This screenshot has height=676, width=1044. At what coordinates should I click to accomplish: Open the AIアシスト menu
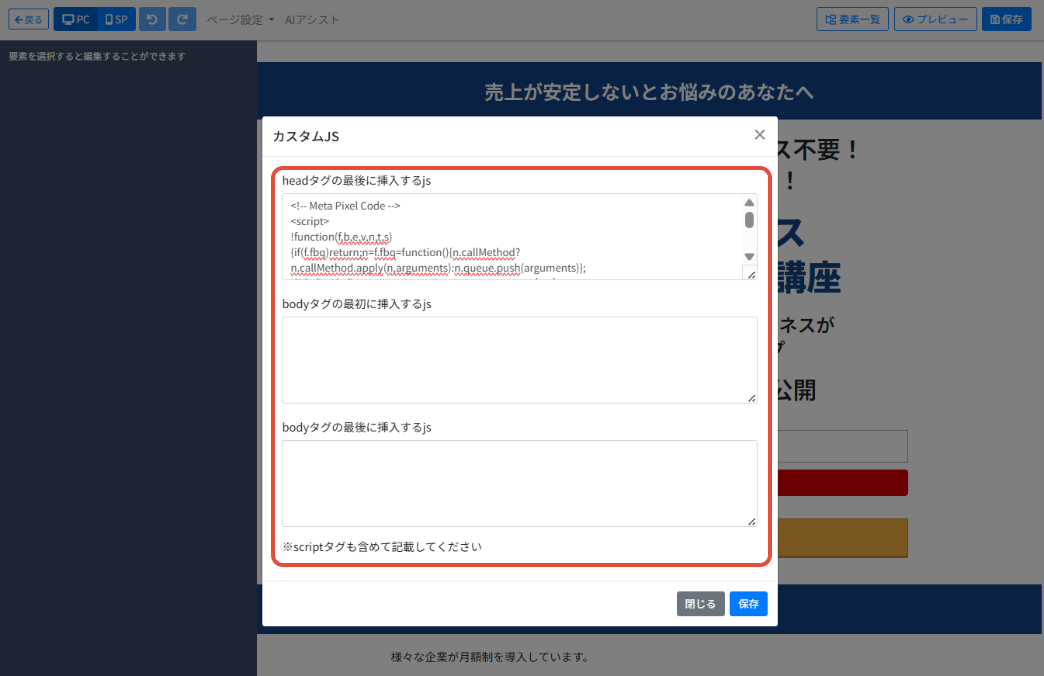311,20
